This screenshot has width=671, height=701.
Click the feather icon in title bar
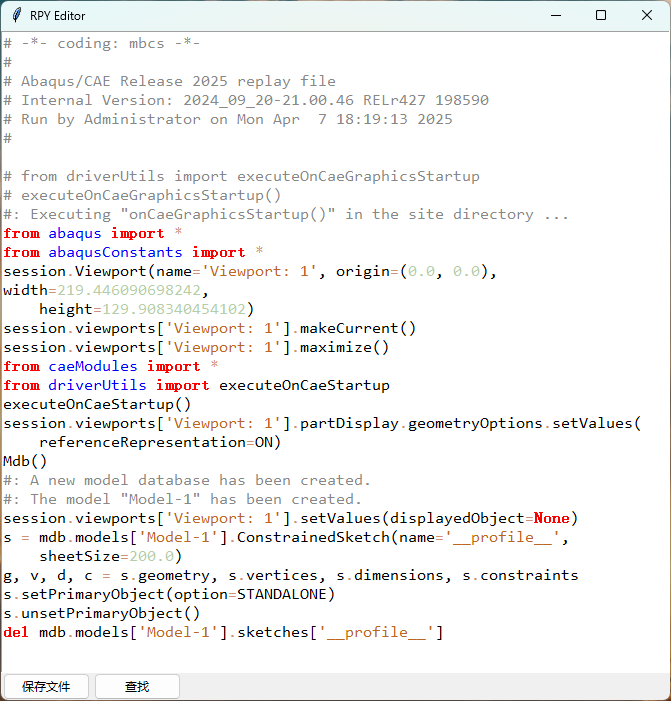17,15
